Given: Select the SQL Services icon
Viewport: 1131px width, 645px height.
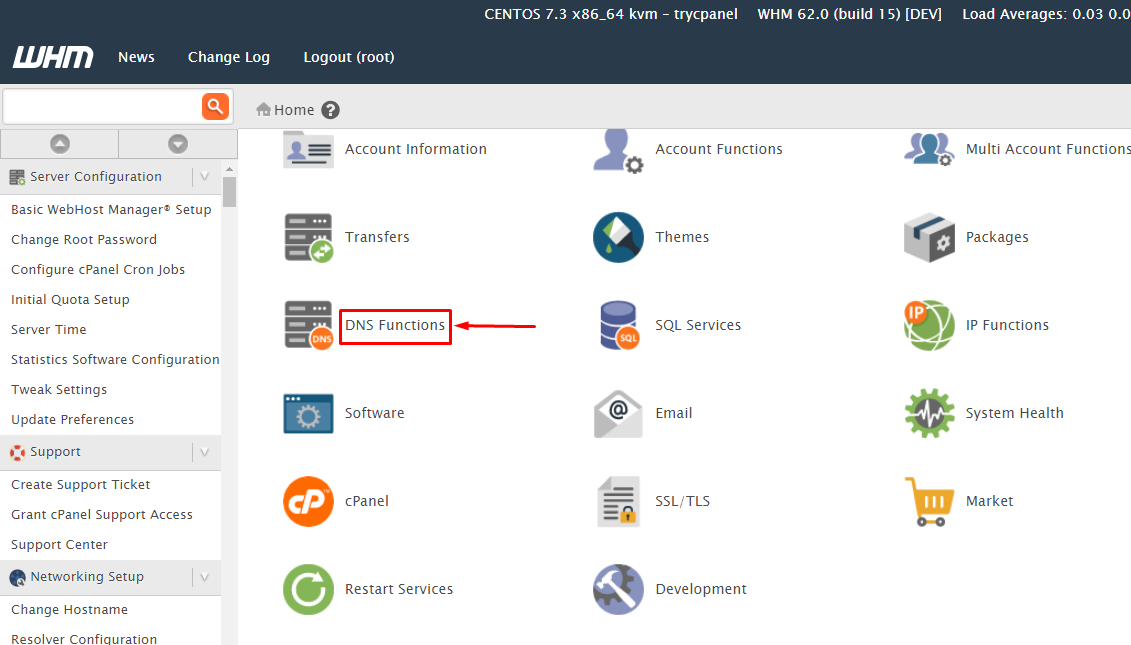Looking at the screenshot, I should (x=617, y=324).
